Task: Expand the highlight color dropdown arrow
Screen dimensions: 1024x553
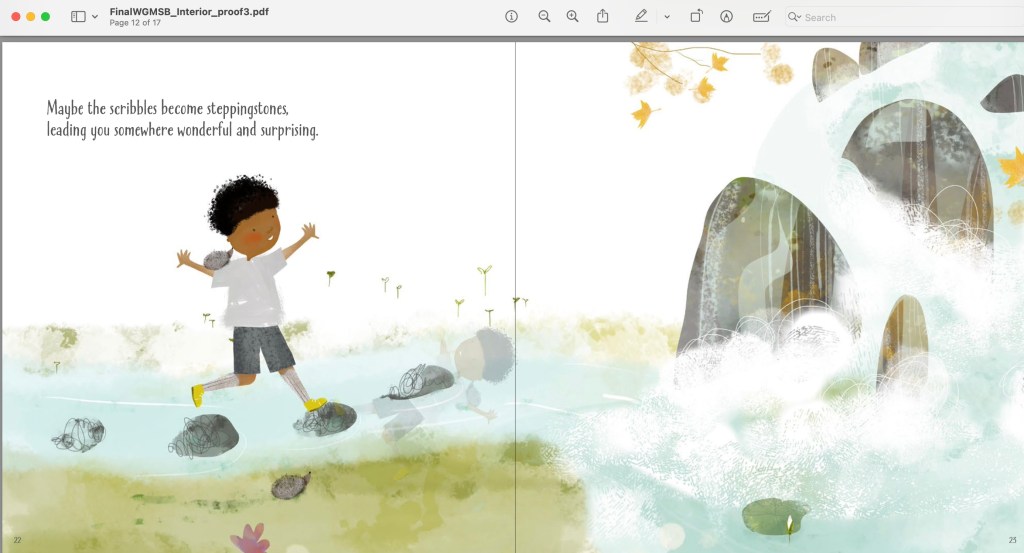Action: [666, 17]
